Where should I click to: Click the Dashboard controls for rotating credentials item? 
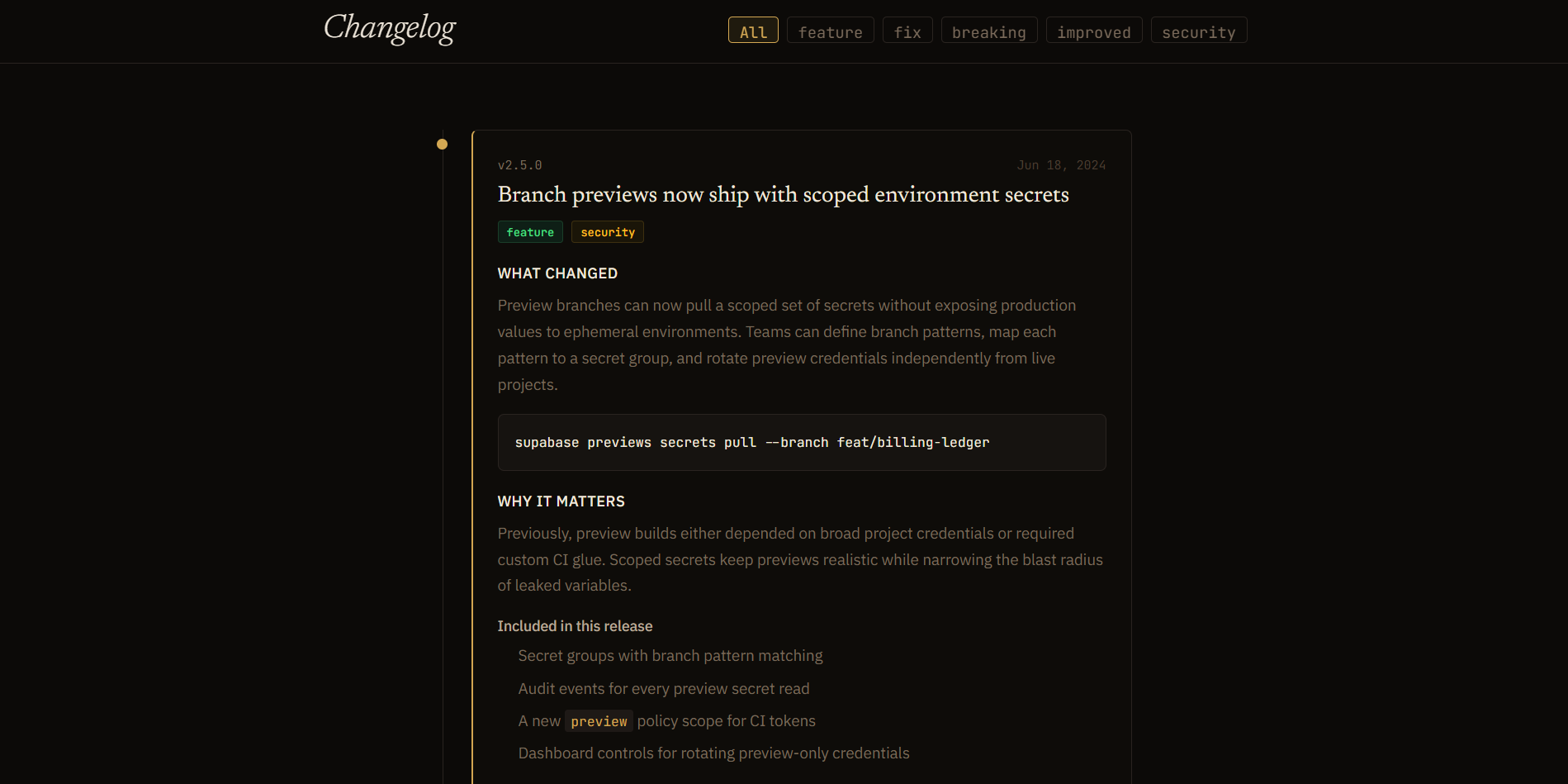click(713, 753)
